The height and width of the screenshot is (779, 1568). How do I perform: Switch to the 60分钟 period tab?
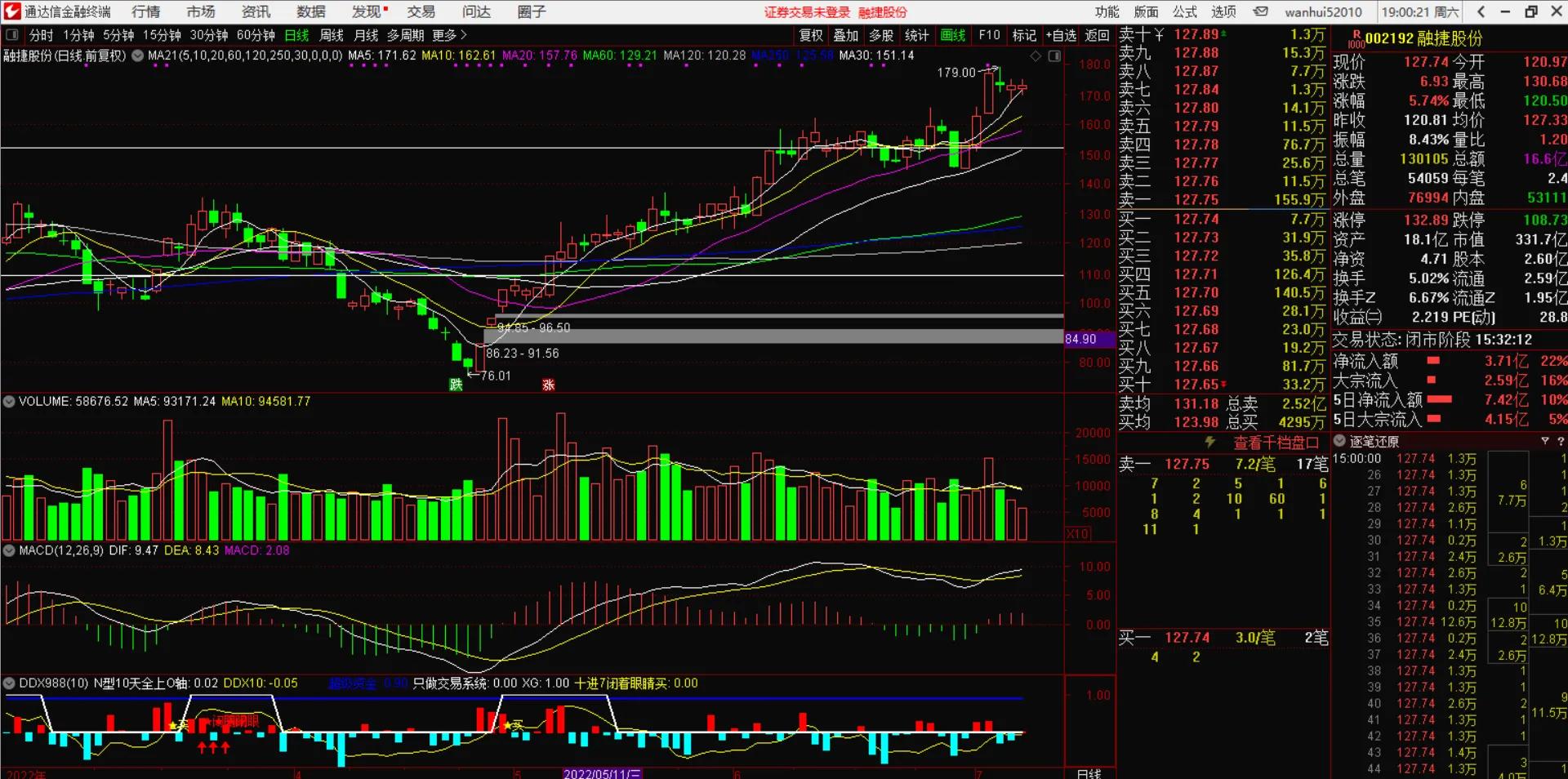click(256, 35)
